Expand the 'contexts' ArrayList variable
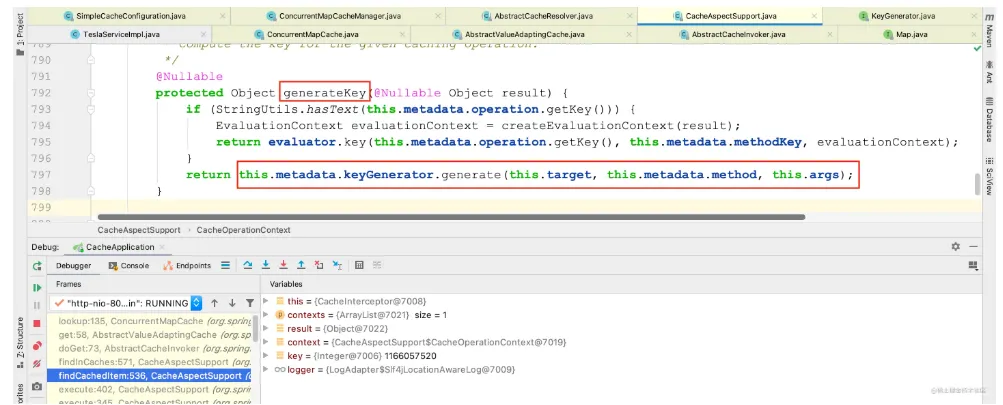 [x=267, y=315]
